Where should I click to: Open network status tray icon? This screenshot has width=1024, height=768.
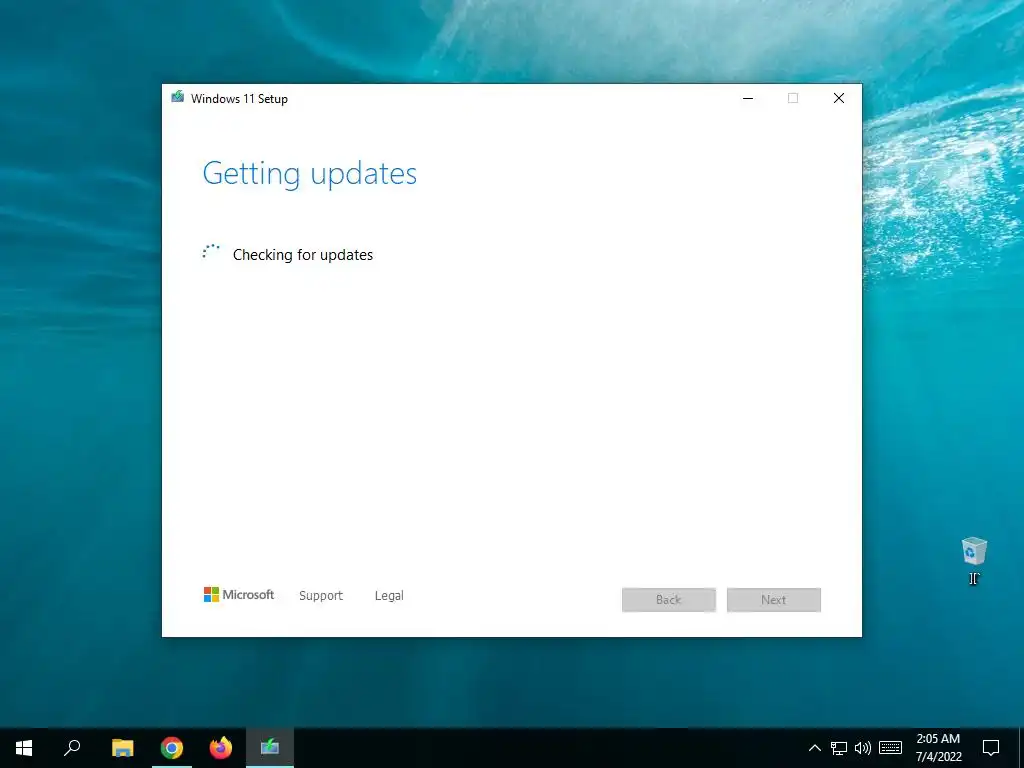coord(839,748)
